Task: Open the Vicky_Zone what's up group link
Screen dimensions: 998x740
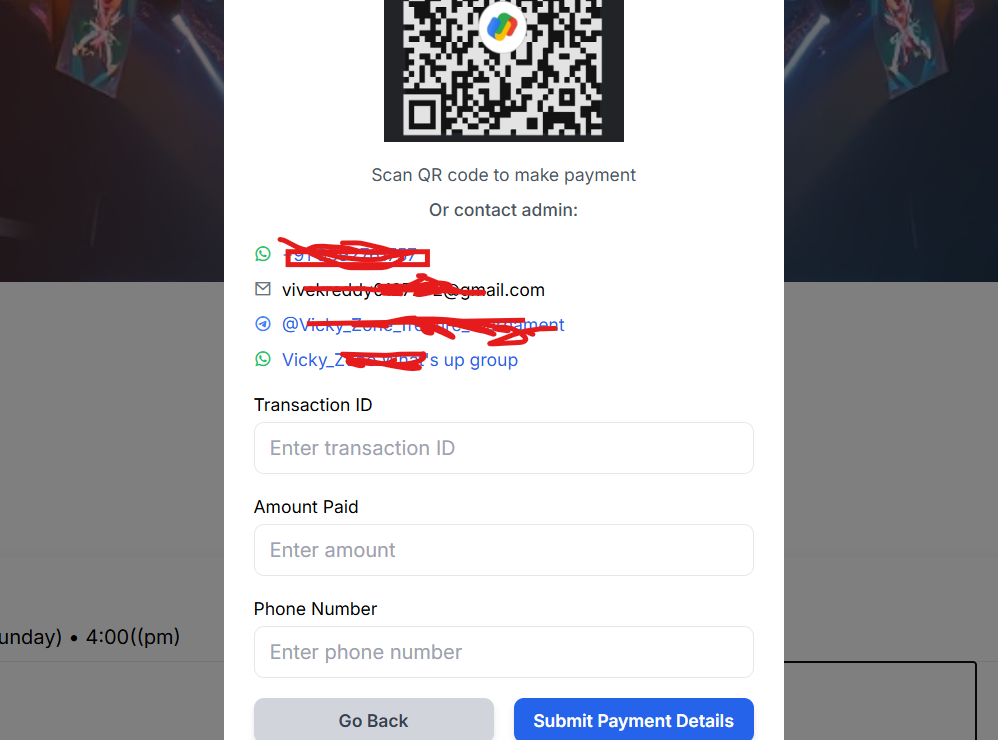Action: click(x=400, y=360)
